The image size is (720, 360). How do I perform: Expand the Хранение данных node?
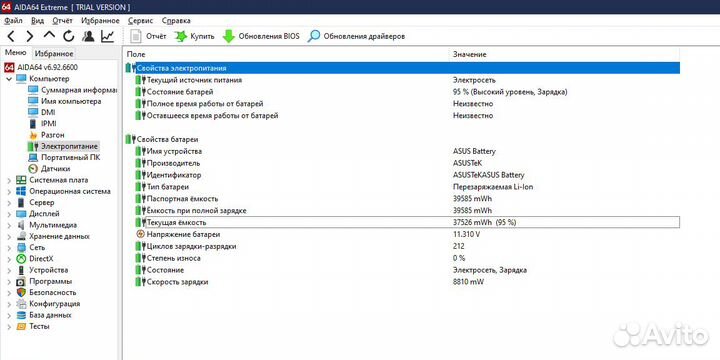coord(9,236)
